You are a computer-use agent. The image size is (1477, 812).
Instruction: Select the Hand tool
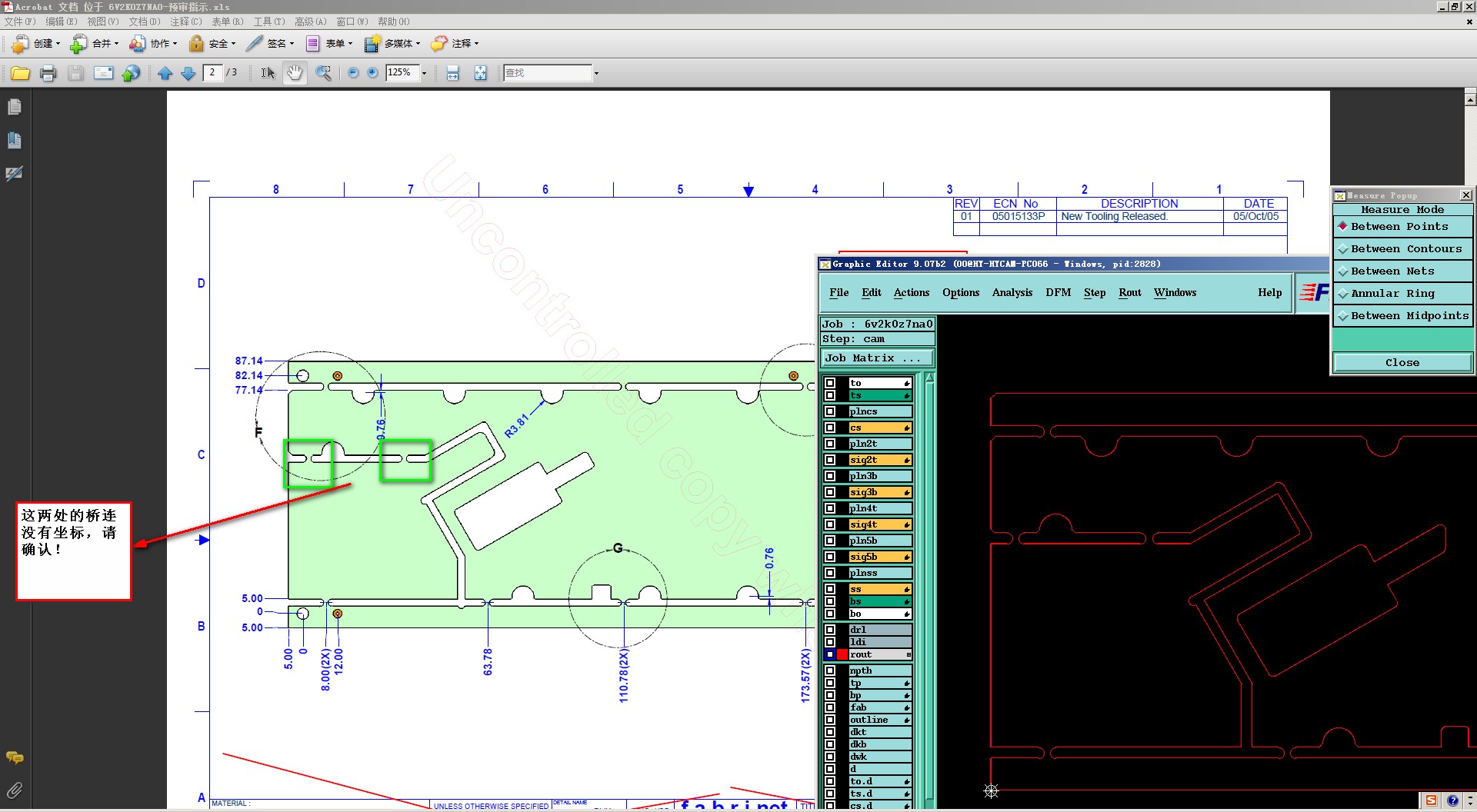pyautogui.click(x=295, y=73)
